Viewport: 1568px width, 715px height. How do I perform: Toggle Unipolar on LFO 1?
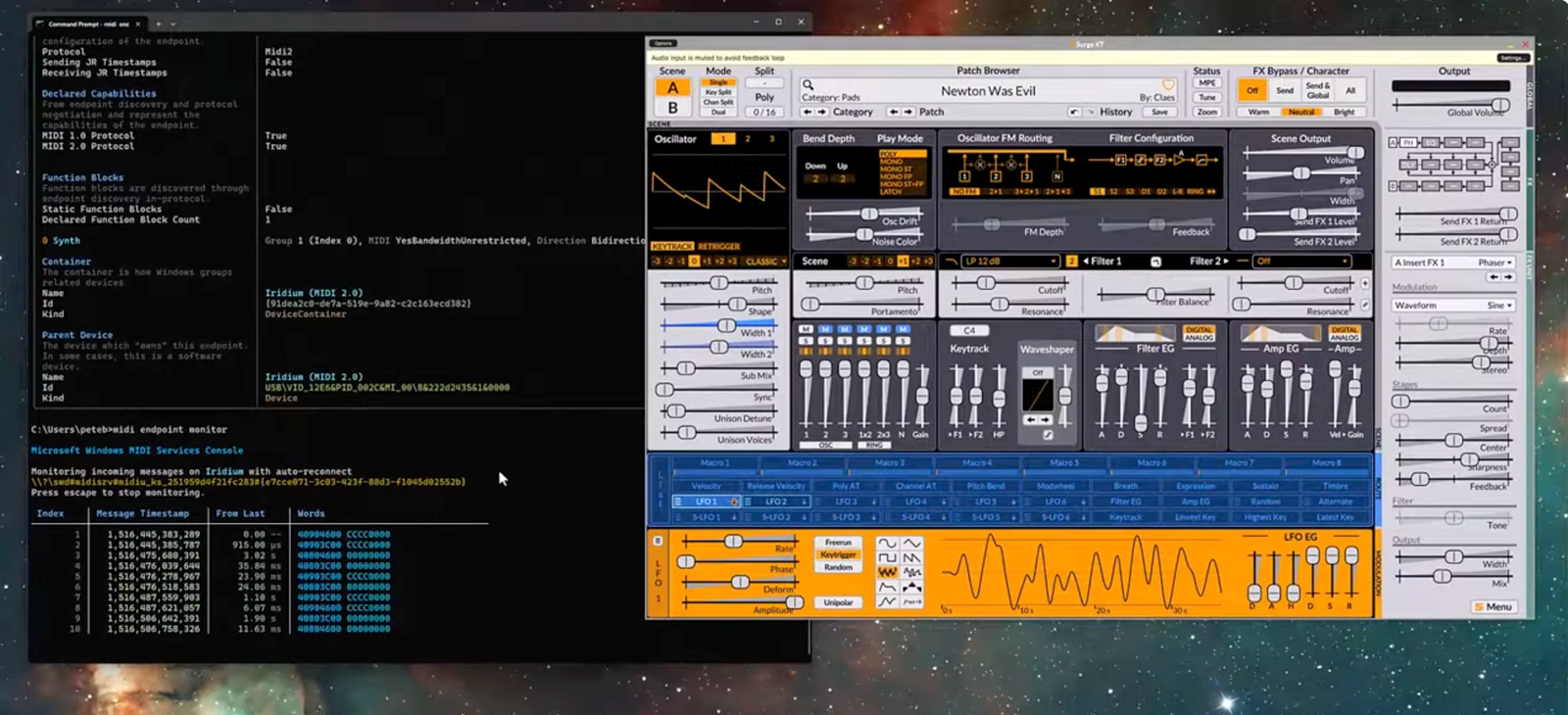838,602
